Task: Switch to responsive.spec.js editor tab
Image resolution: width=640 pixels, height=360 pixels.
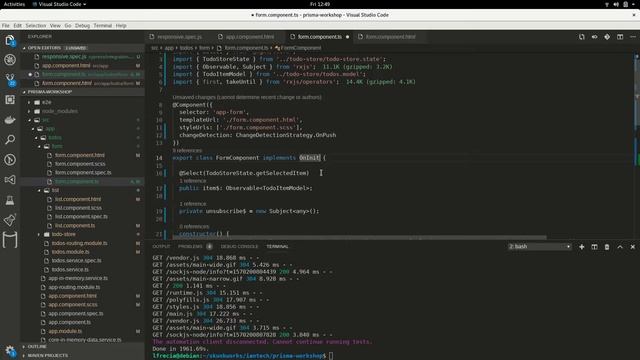Action: coord(179,37)
